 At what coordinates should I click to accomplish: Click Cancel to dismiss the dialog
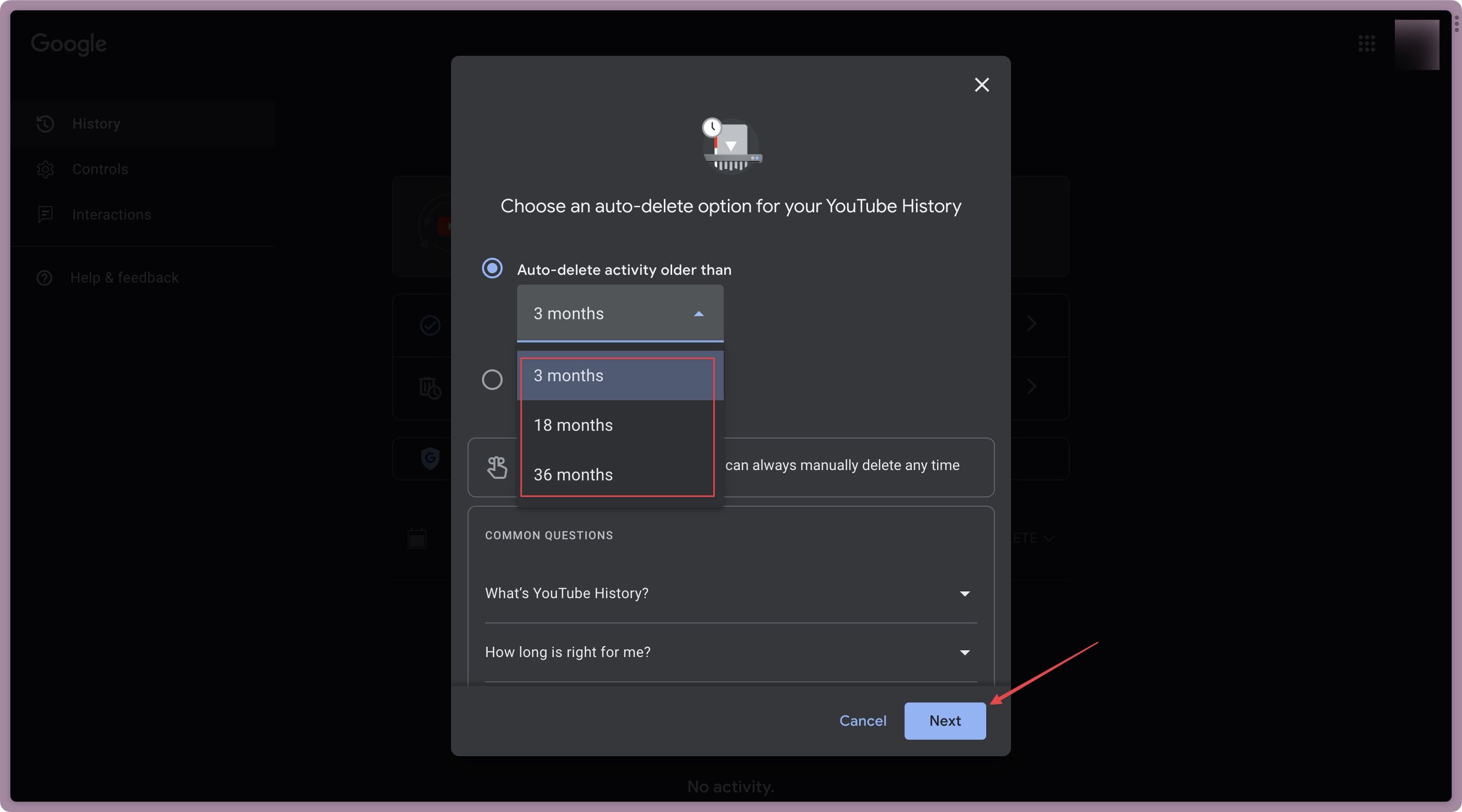coord(863,720)
